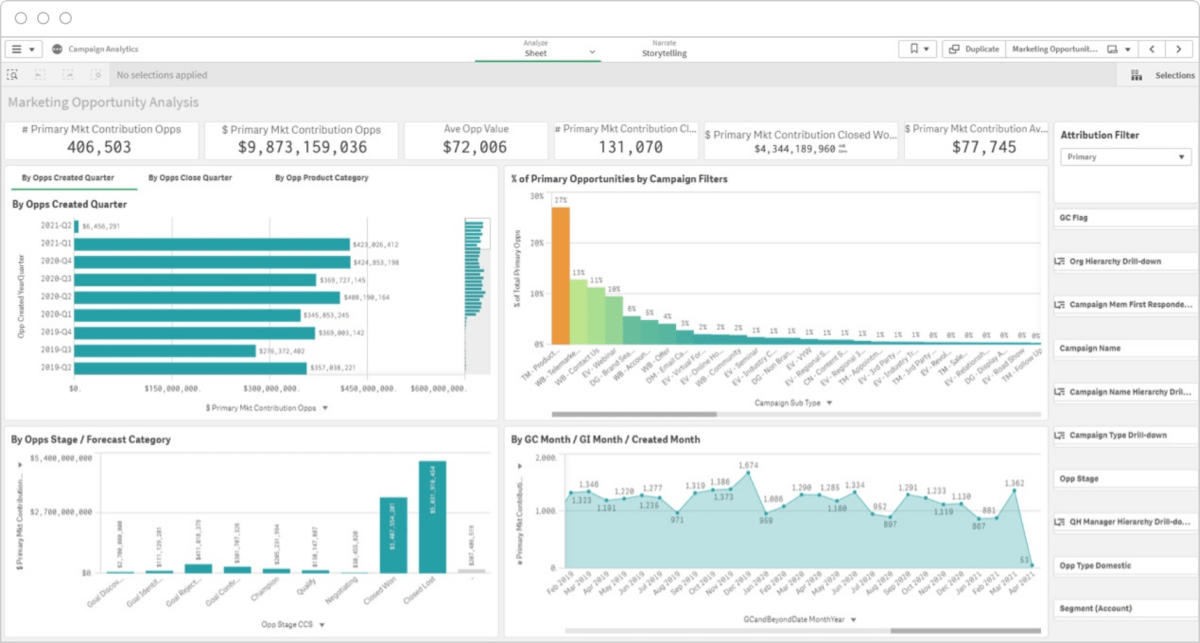Open the bookmarks menu
Screen dimensions: 1200x643
[x=917, y=49]
